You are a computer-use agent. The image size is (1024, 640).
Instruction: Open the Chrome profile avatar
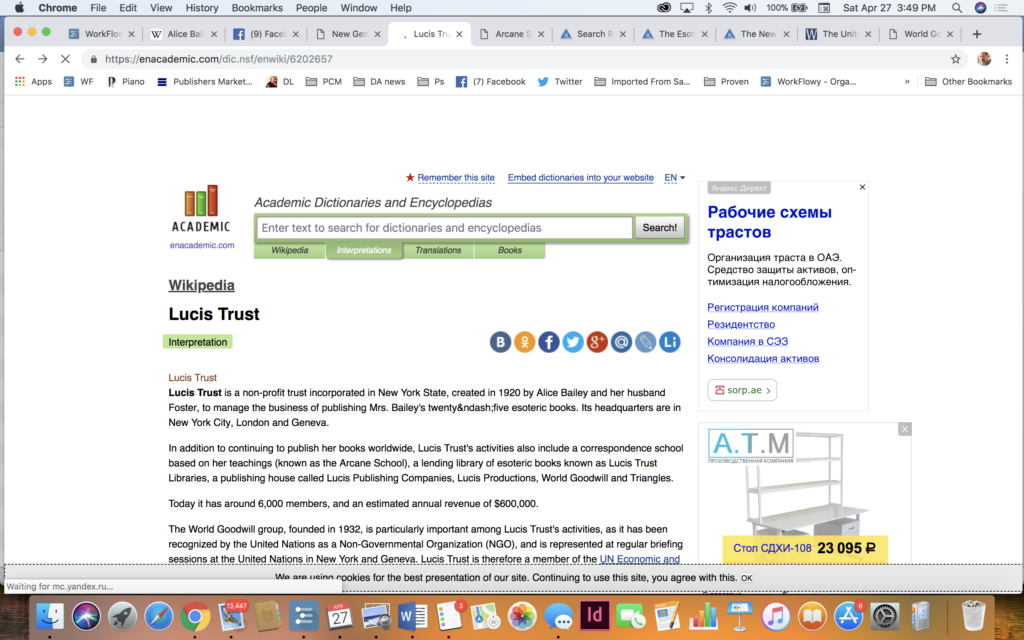984,59
